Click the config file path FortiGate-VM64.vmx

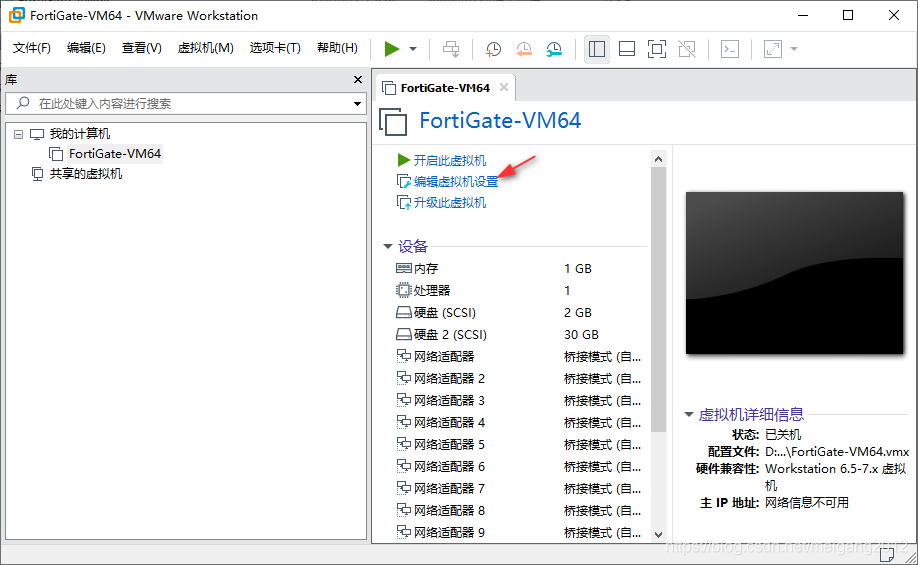837,452
